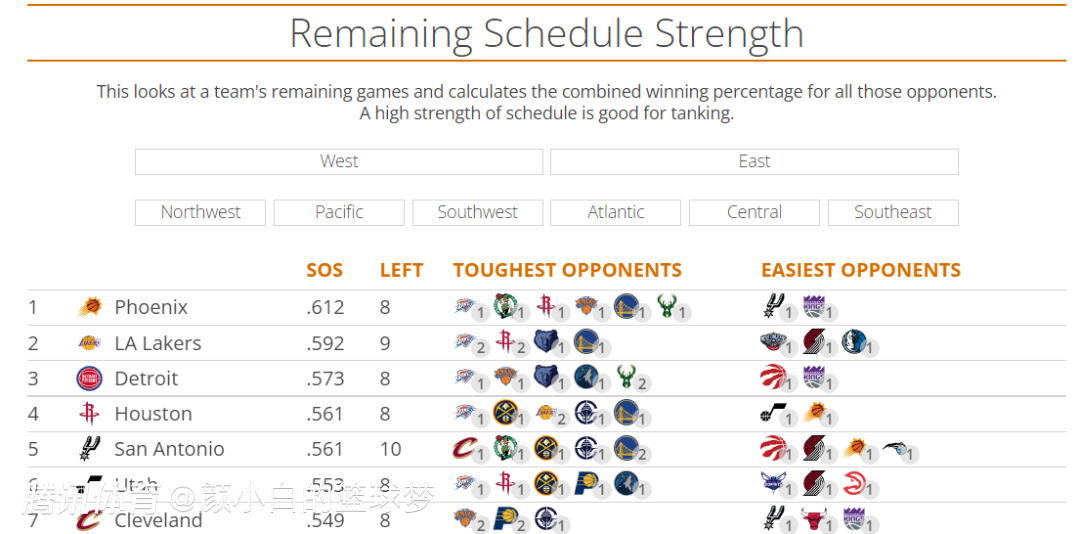The width and height of the screenshot is (1080, 534).
Task: Sort table by the LEFT column header
Action: click(401, 270)
